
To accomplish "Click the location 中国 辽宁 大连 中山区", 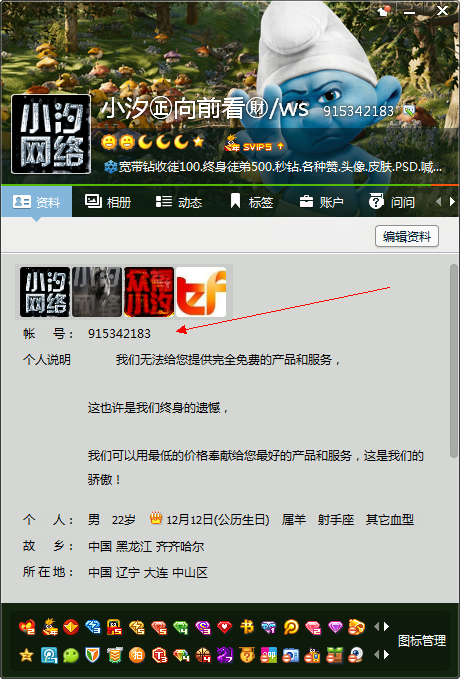I will tap(148, 573).
